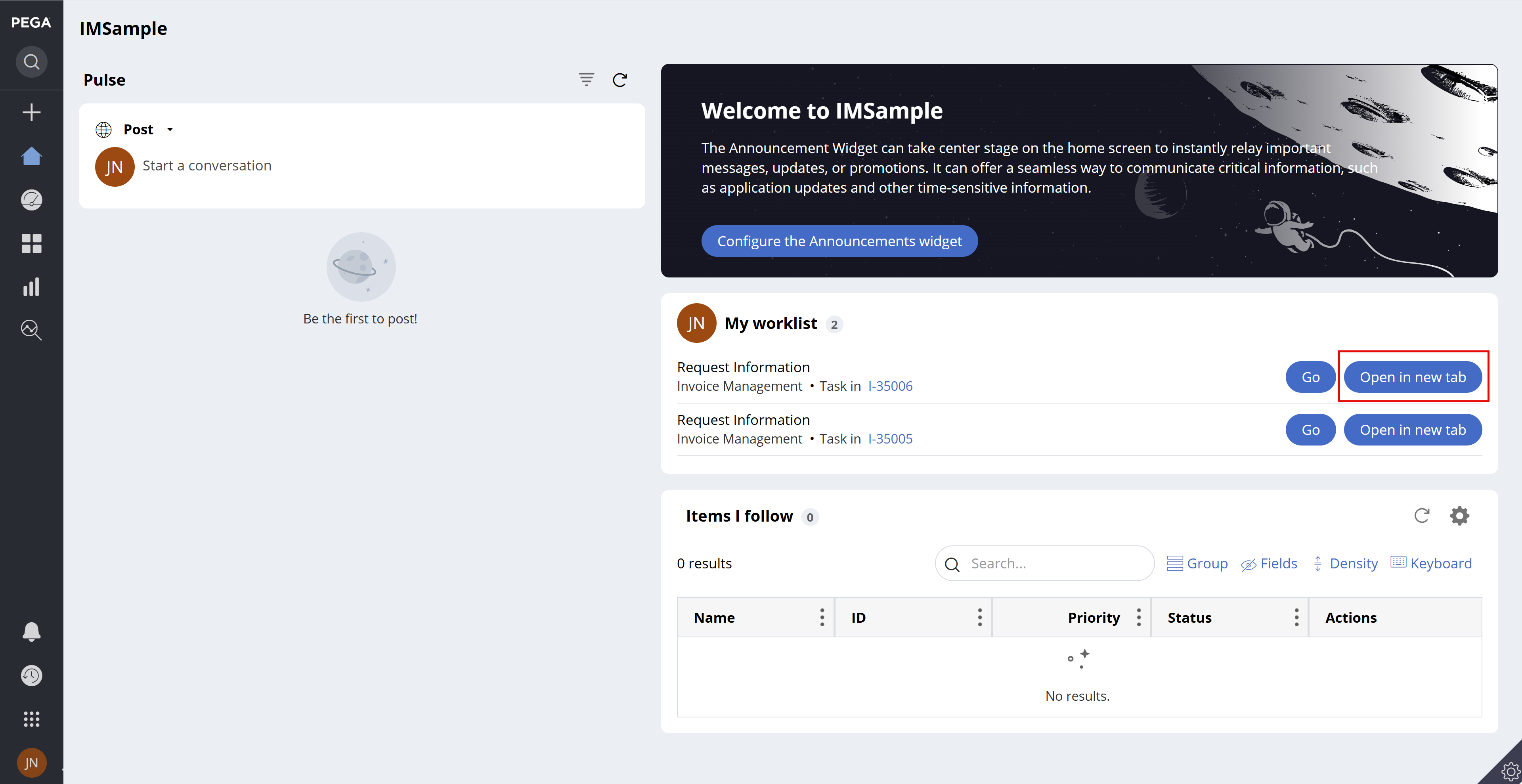The width and height of the screenshot is (1522, 784).
Task: Click the PEGA logo
Action: (x=31, y=23)
